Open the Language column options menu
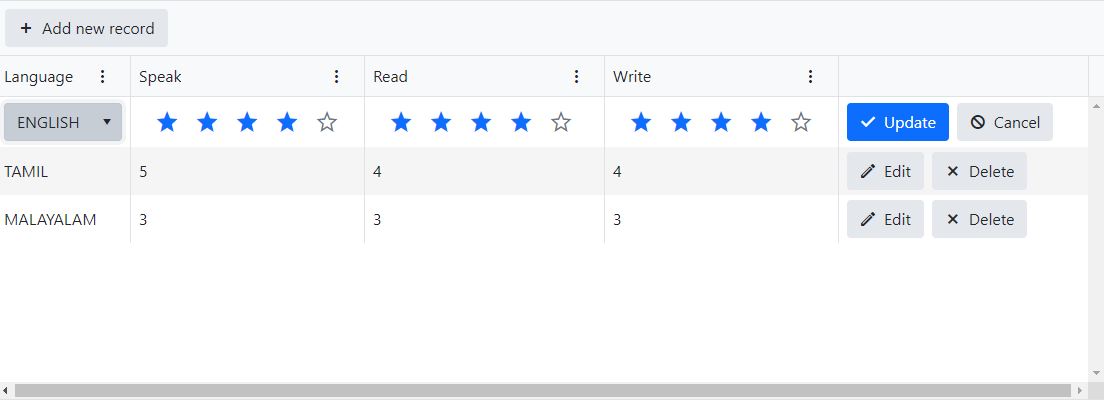The width and height of the screenshot is (1104, 408). (102, 77)
